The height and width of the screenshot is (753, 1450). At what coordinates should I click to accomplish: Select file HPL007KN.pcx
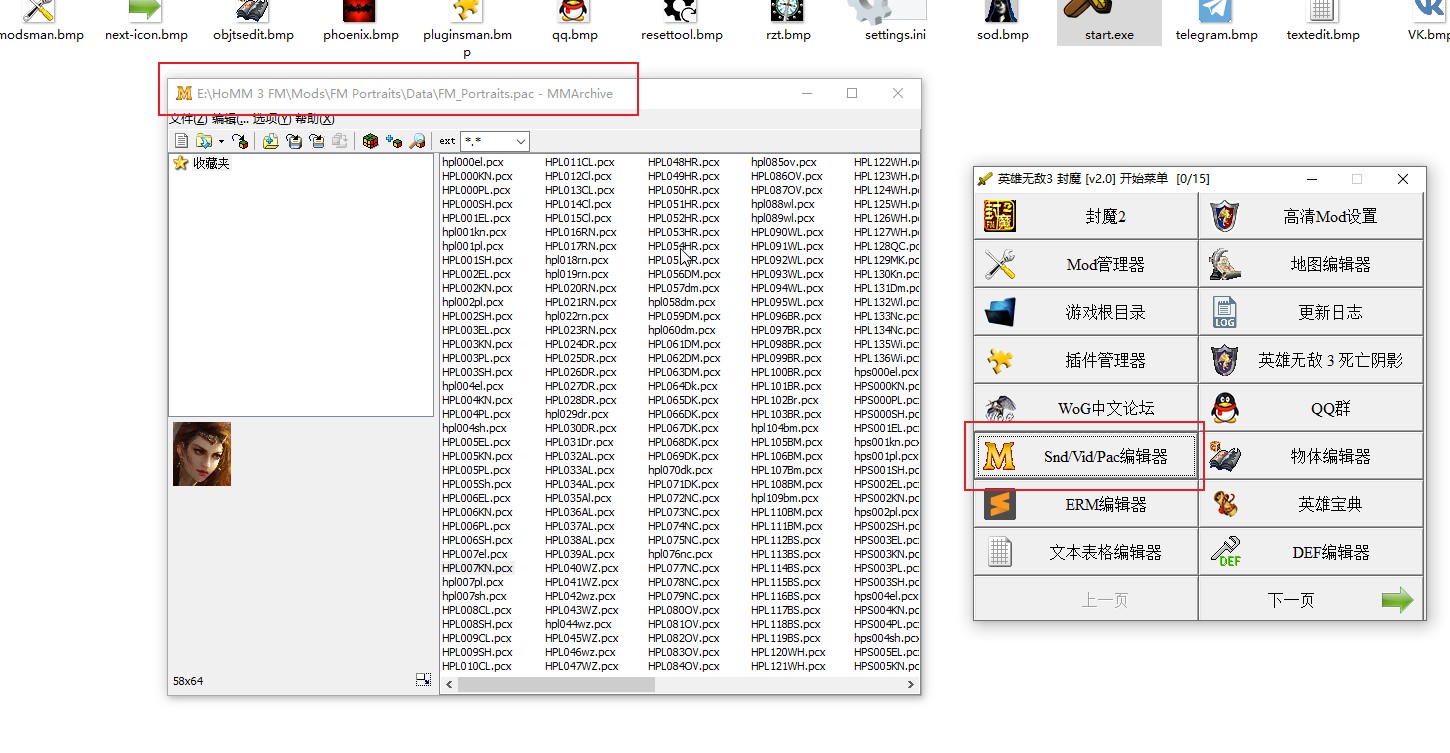(477, 568)
